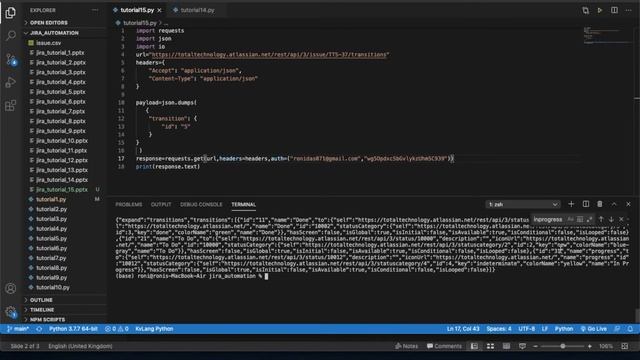The image size is (640, 360).
Task: Maximize the panel with chevron up
Action: pyautogui.click(x=614, y=204)
